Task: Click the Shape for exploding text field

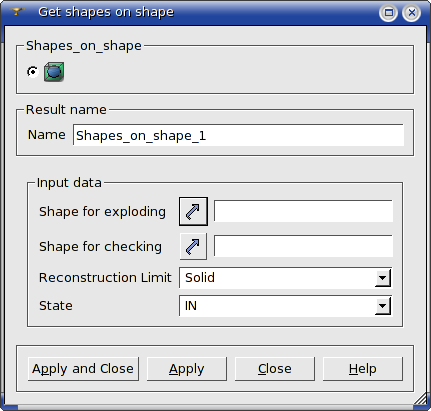Action: tap(303, 211)
